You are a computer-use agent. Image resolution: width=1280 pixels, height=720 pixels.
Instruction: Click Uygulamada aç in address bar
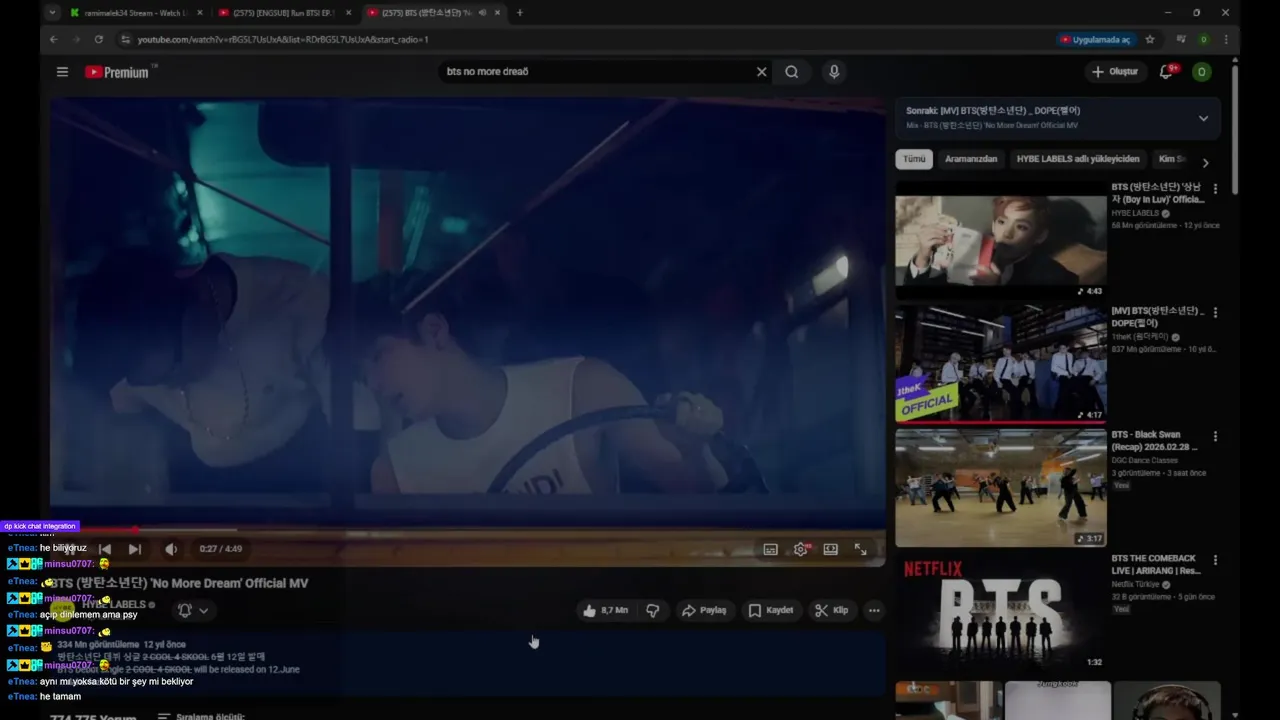point(1095,39)
